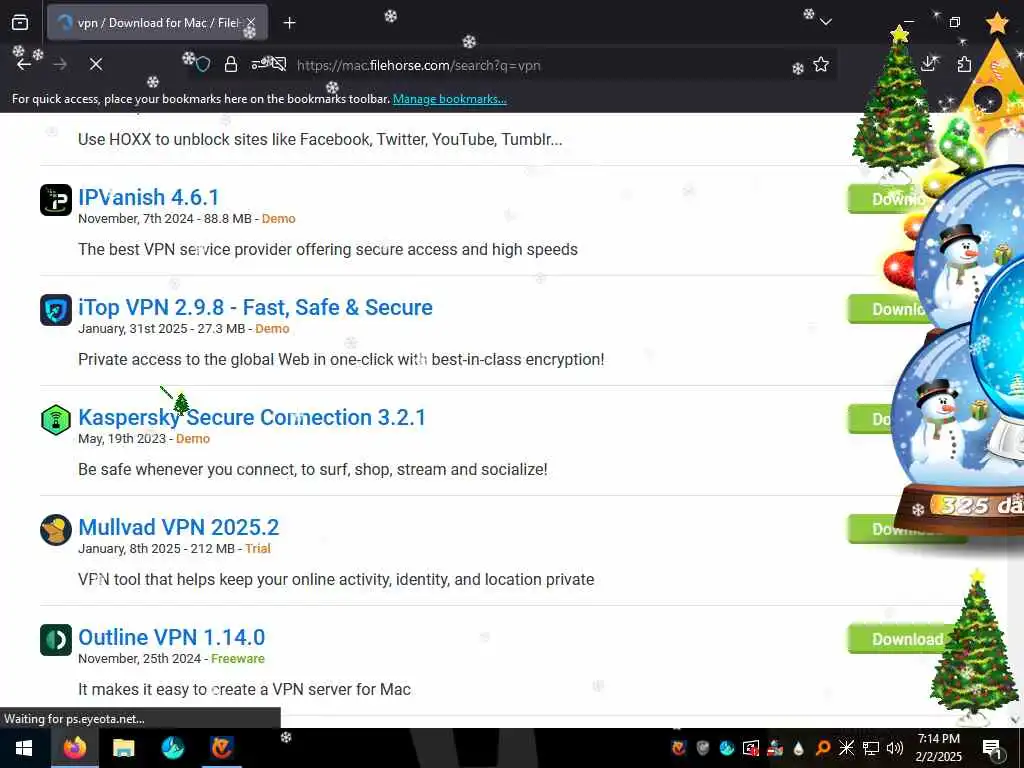Click the orange magnifier tray icon
This screenshot has width=1024, height=768.
click(823, 748)
